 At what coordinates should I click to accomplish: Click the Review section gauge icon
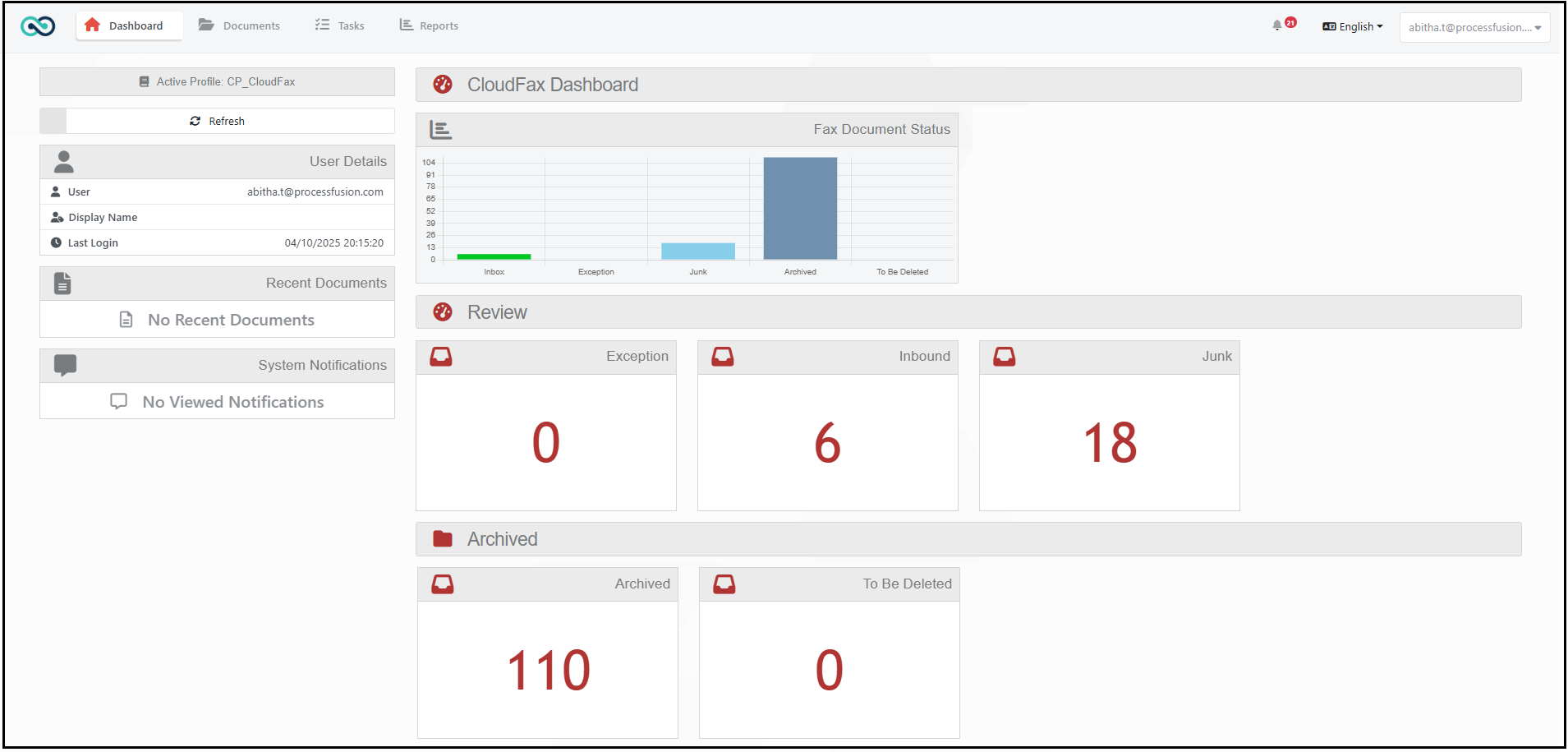(443, 311)
